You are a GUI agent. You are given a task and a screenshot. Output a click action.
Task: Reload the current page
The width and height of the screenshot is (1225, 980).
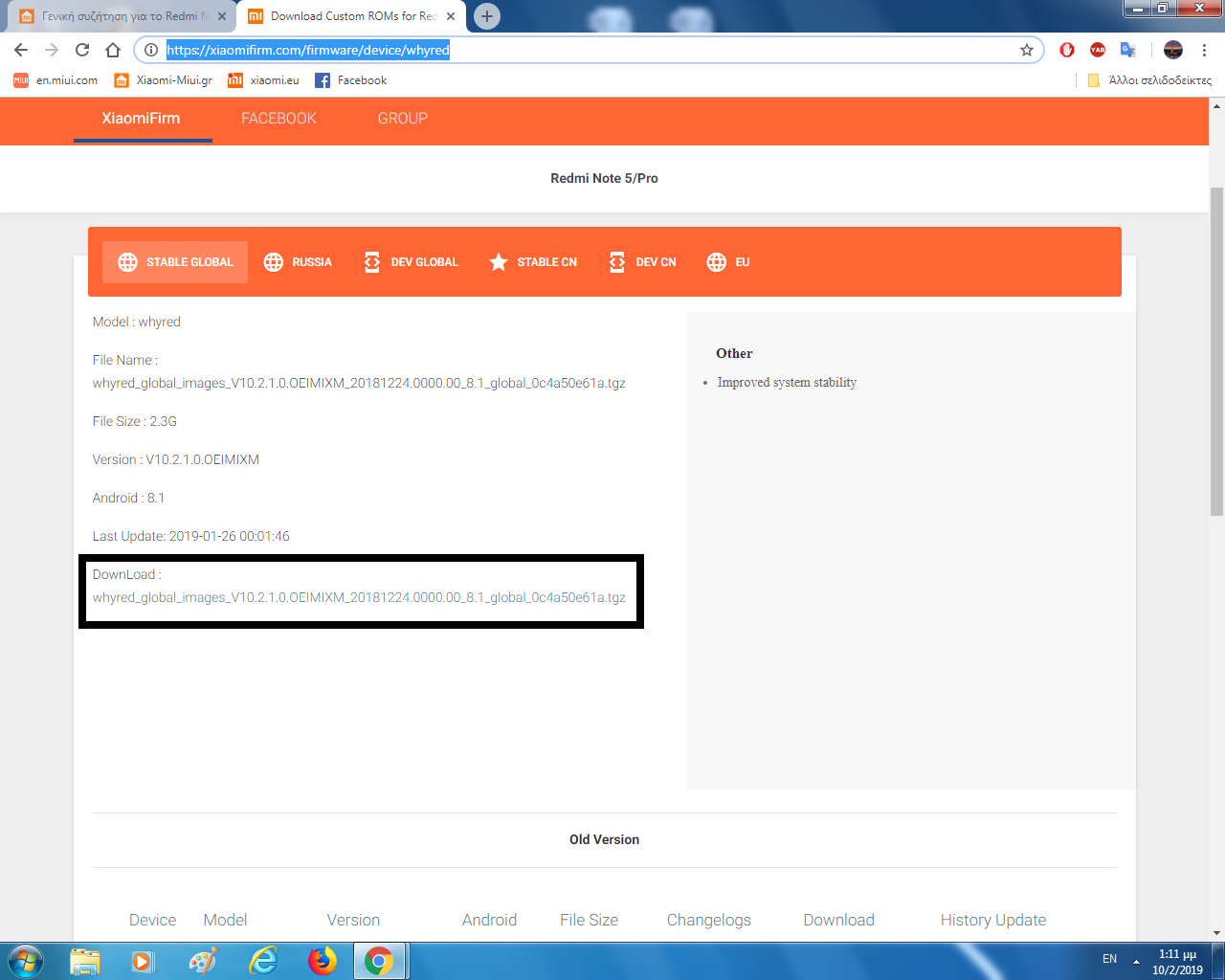coord(82,50)
